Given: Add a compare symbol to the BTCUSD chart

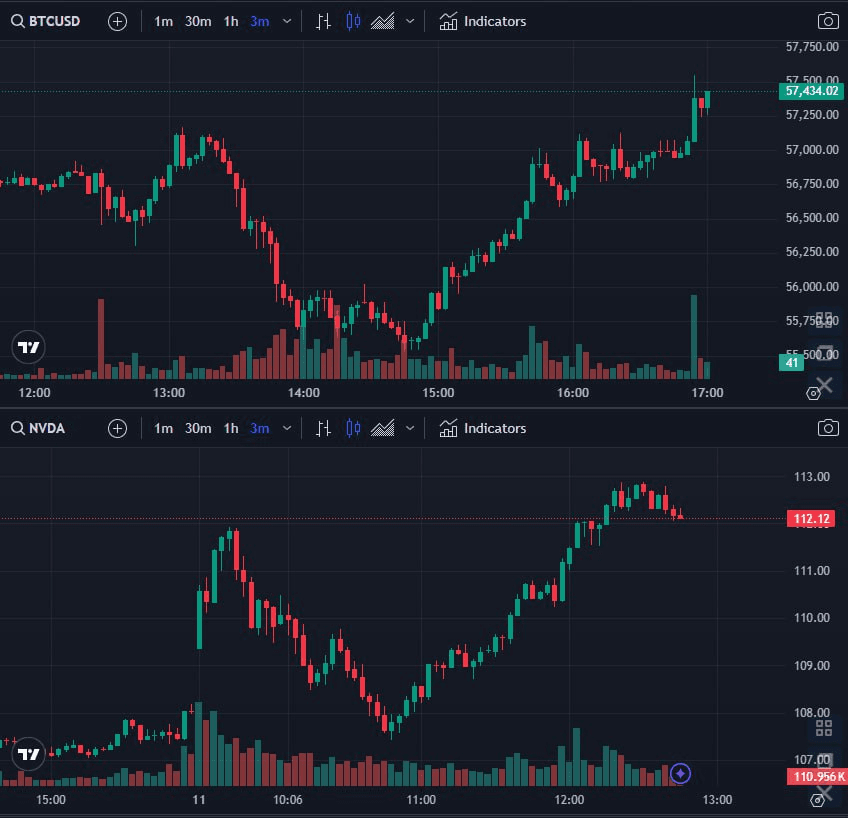Looking at the screenshot, I should click(117, 22).
